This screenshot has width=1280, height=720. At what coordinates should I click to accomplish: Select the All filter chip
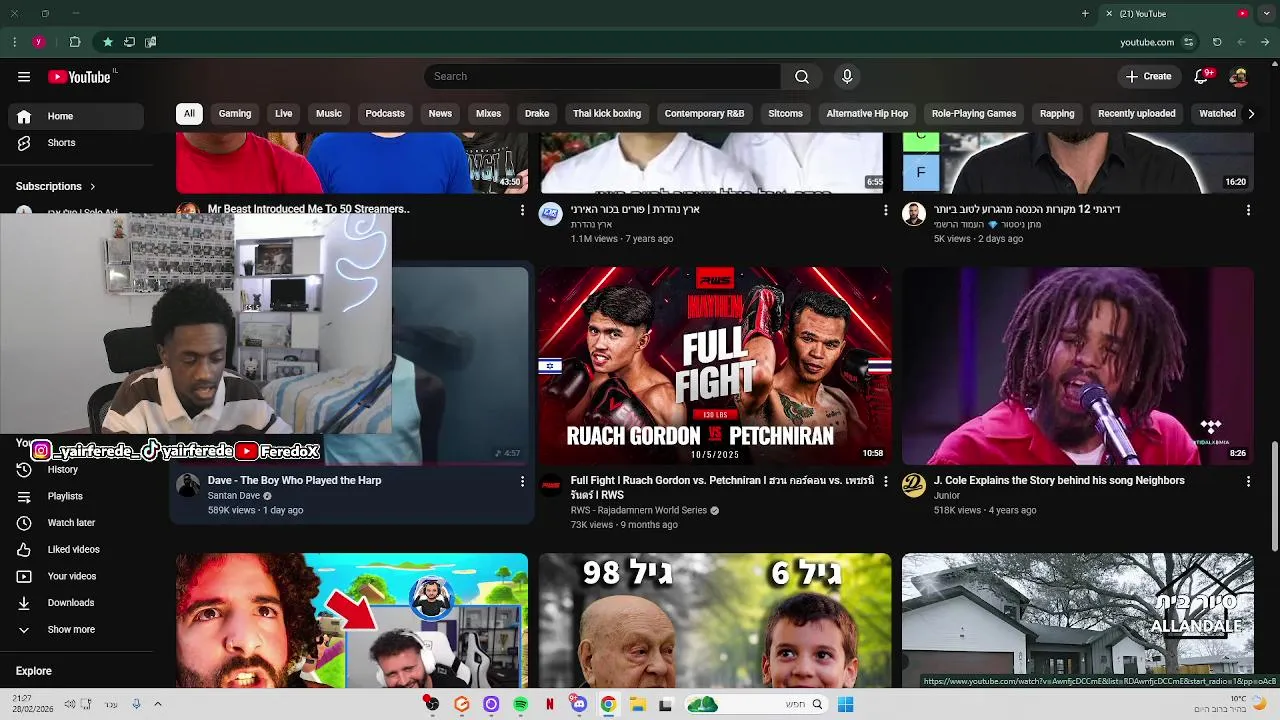coord(189,114)
